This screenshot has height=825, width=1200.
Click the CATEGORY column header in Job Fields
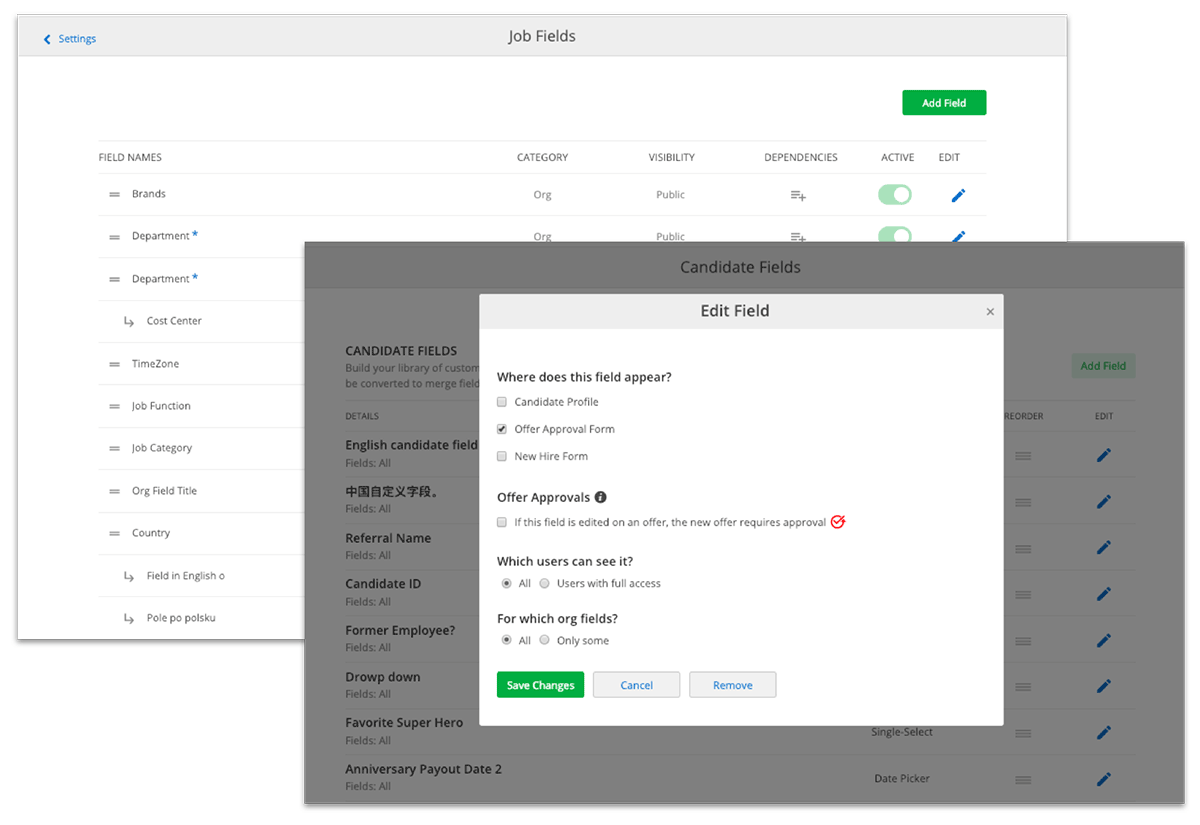(542, 157)
